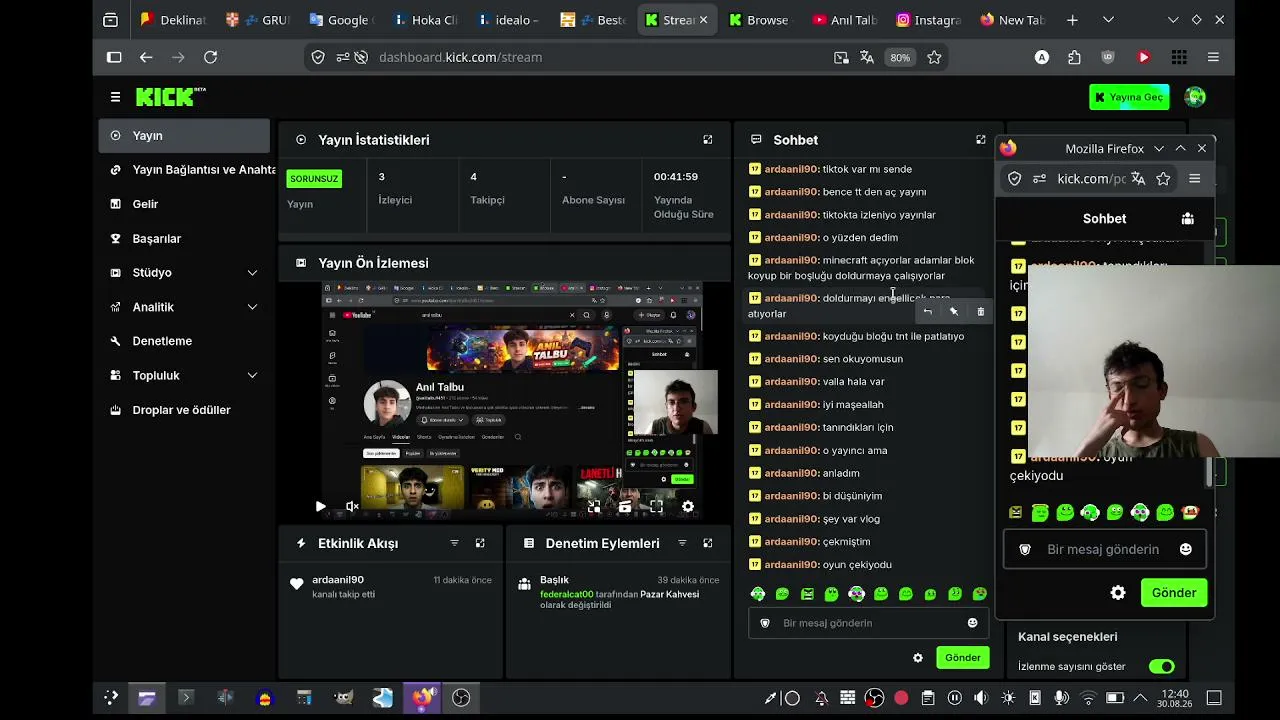The width and height of the screenshot is (1280, 720).
Task: Open Droplar ve ödüller page
Action: pos(184,410)
